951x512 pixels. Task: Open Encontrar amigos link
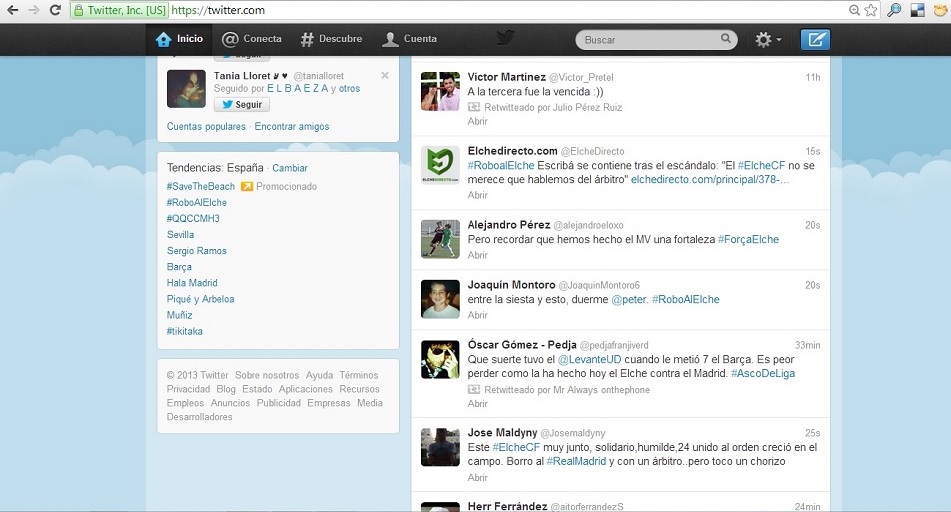292,126
